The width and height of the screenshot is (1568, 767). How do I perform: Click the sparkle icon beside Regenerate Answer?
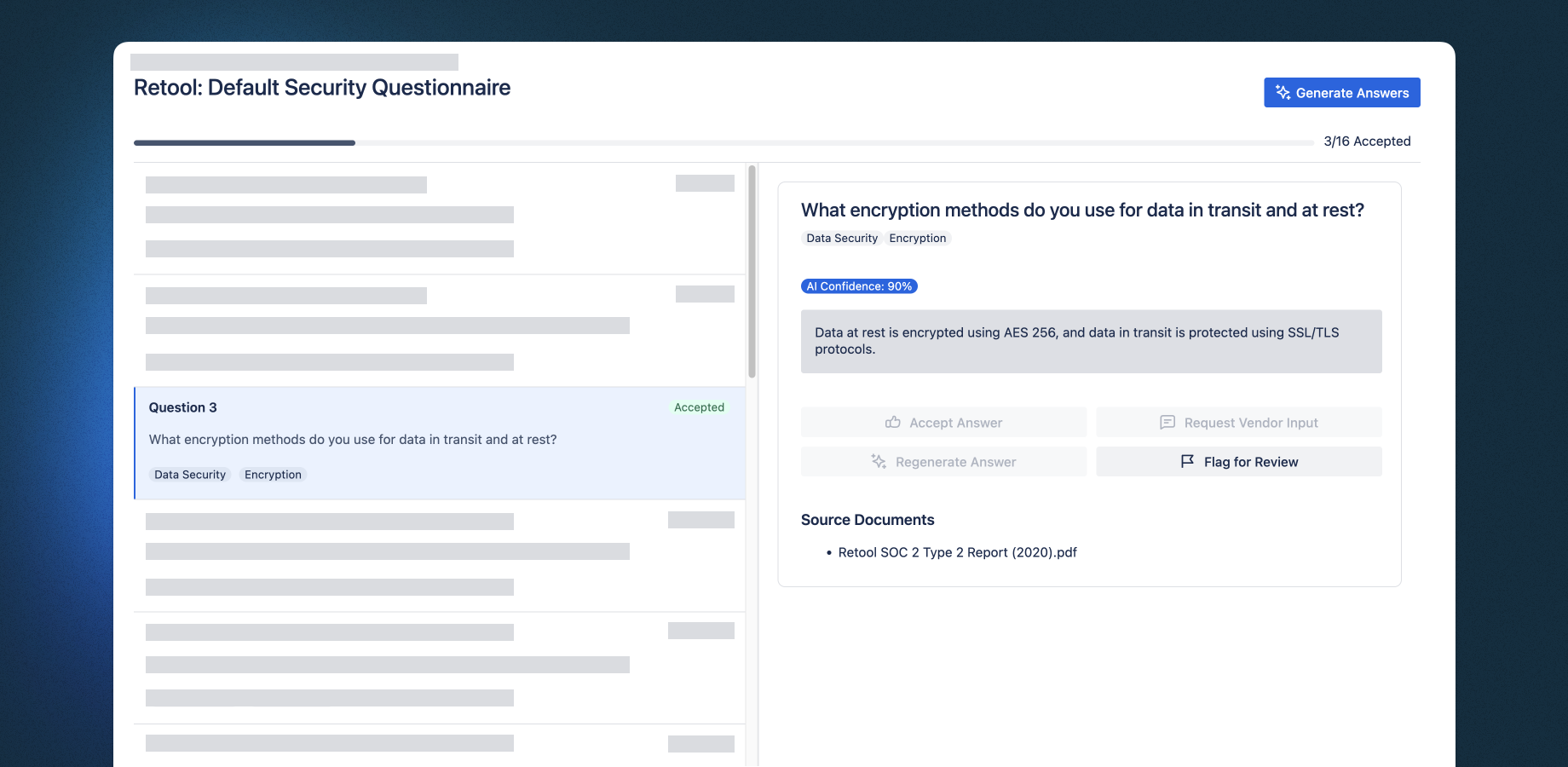click(x=879, y=462)
